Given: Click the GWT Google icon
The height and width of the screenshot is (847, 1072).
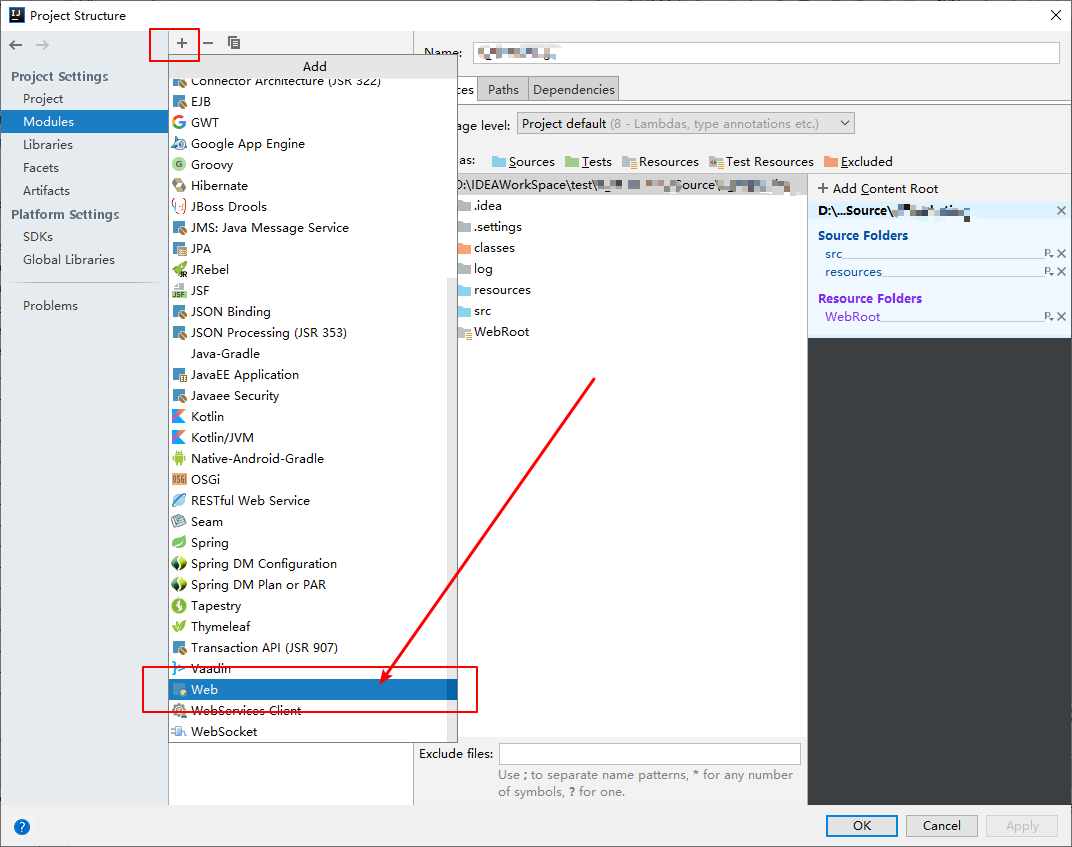Looking at the screenshot, I should [x=179, y=122].
